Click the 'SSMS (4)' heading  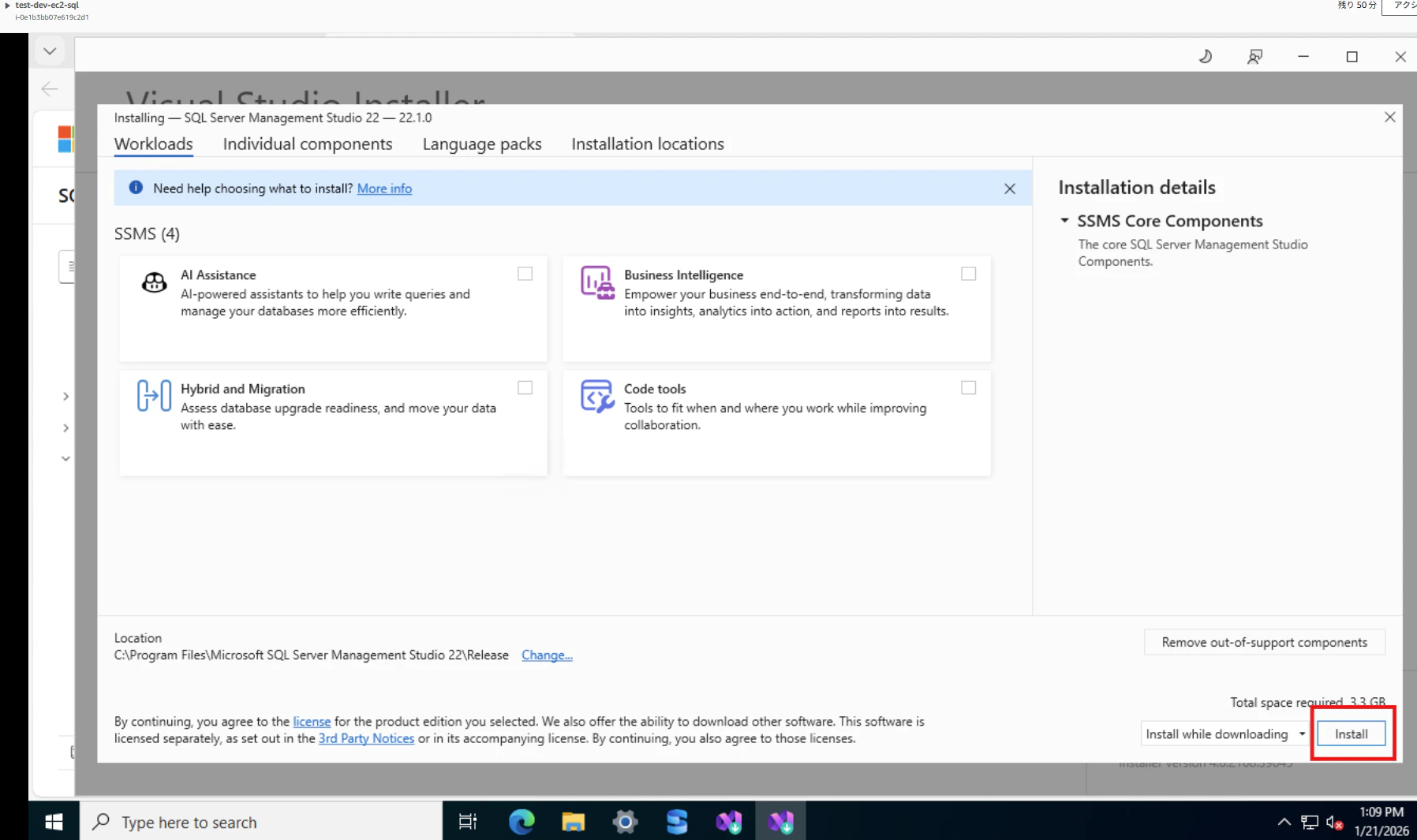(147, 234)
